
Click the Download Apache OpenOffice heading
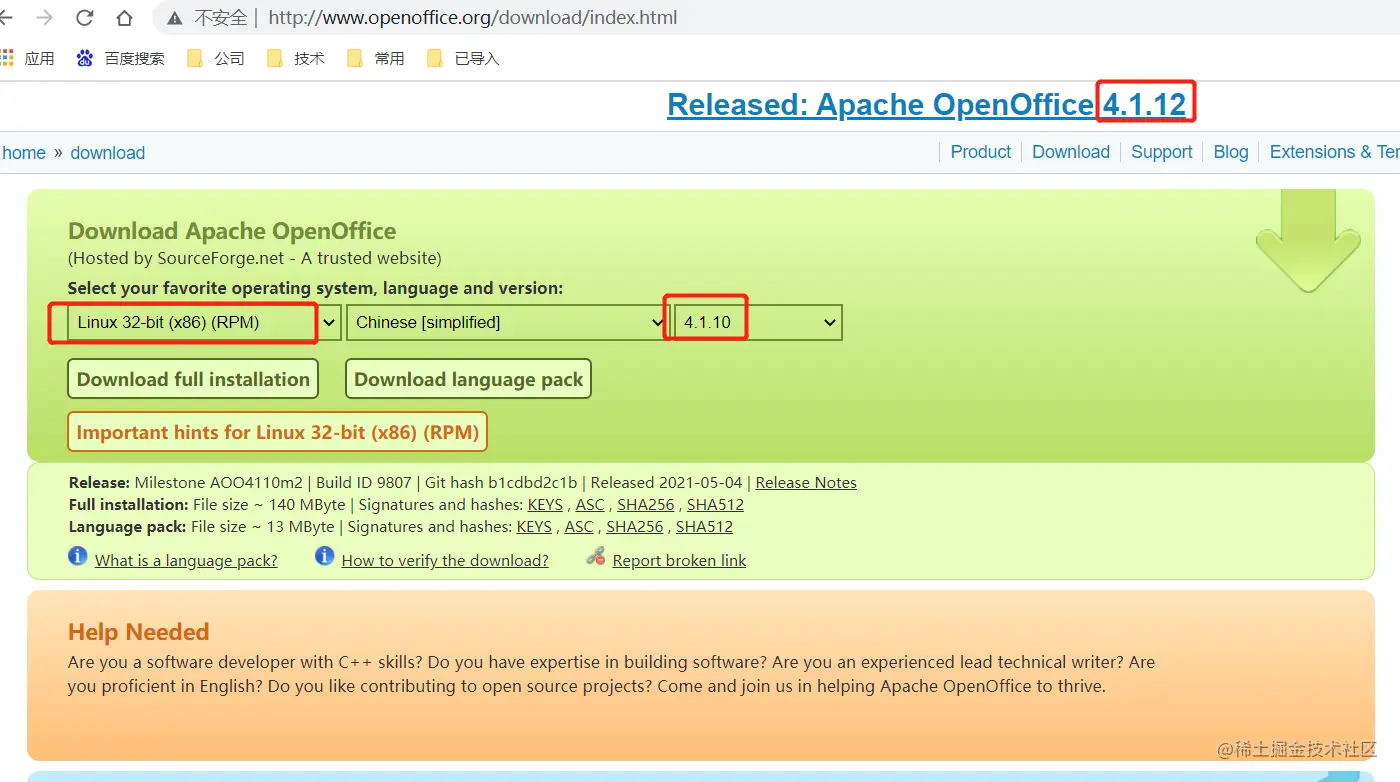(232, 231)
